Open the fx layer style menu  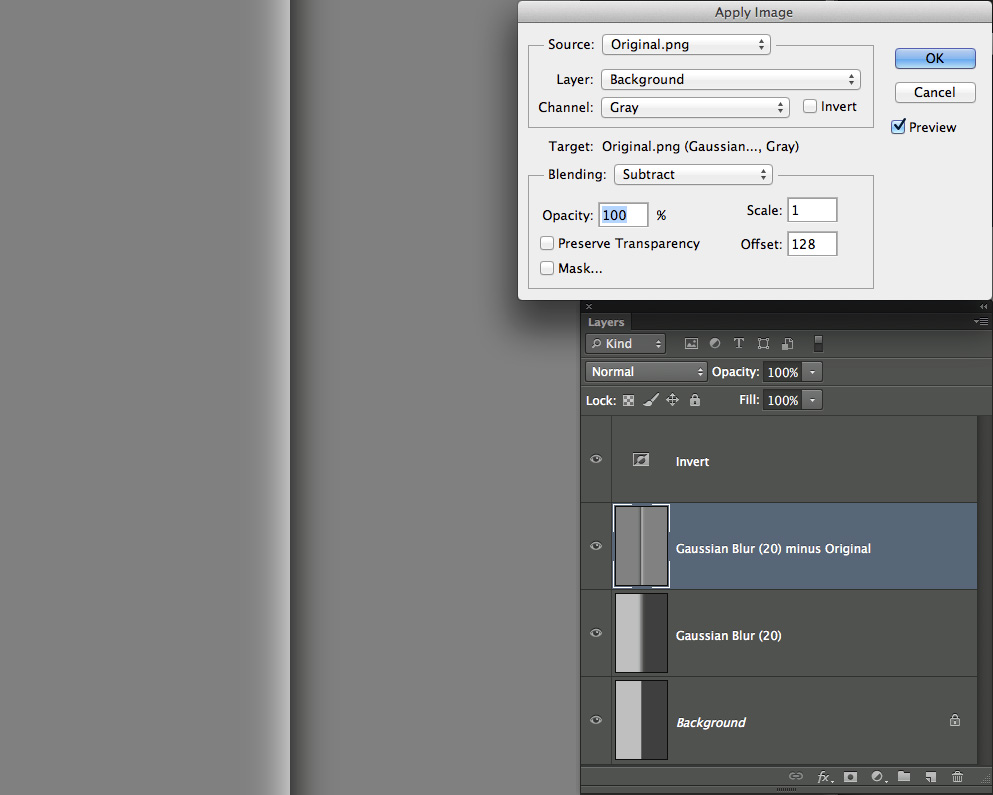825,777
